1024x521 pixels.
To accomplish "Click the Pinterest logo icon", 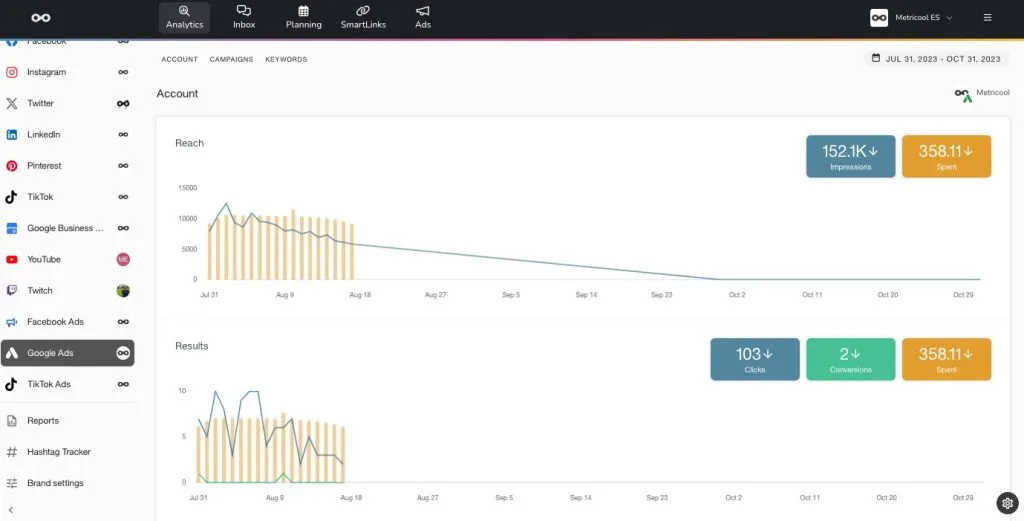I will (x=12, y=166).
